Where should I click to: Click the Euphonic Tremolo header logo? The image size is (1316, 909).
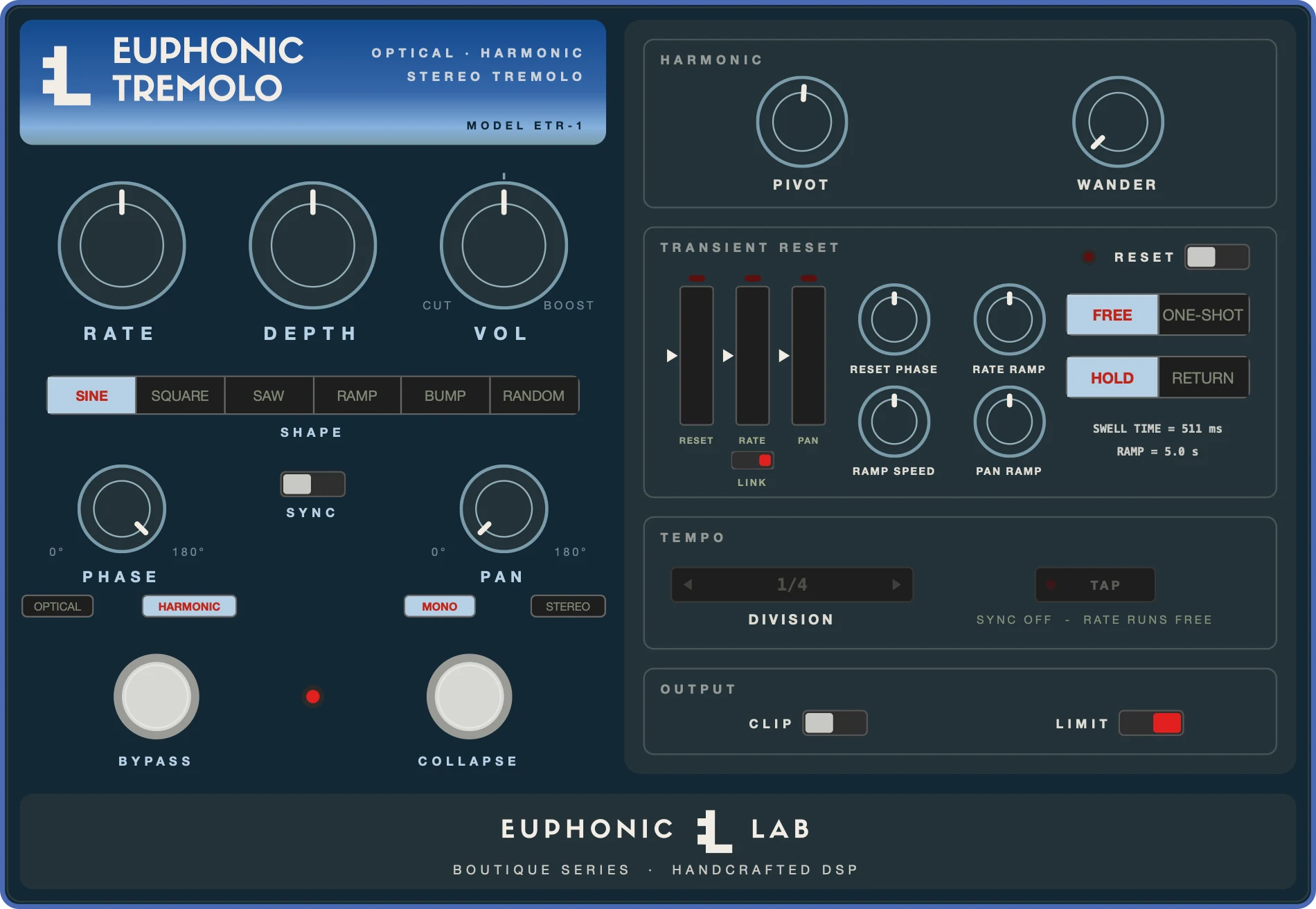(66, 75)
